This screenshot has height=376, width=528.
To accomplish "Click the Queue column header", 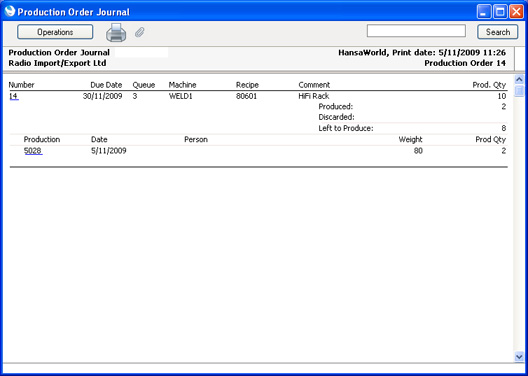I will click(x=144, y=85).
